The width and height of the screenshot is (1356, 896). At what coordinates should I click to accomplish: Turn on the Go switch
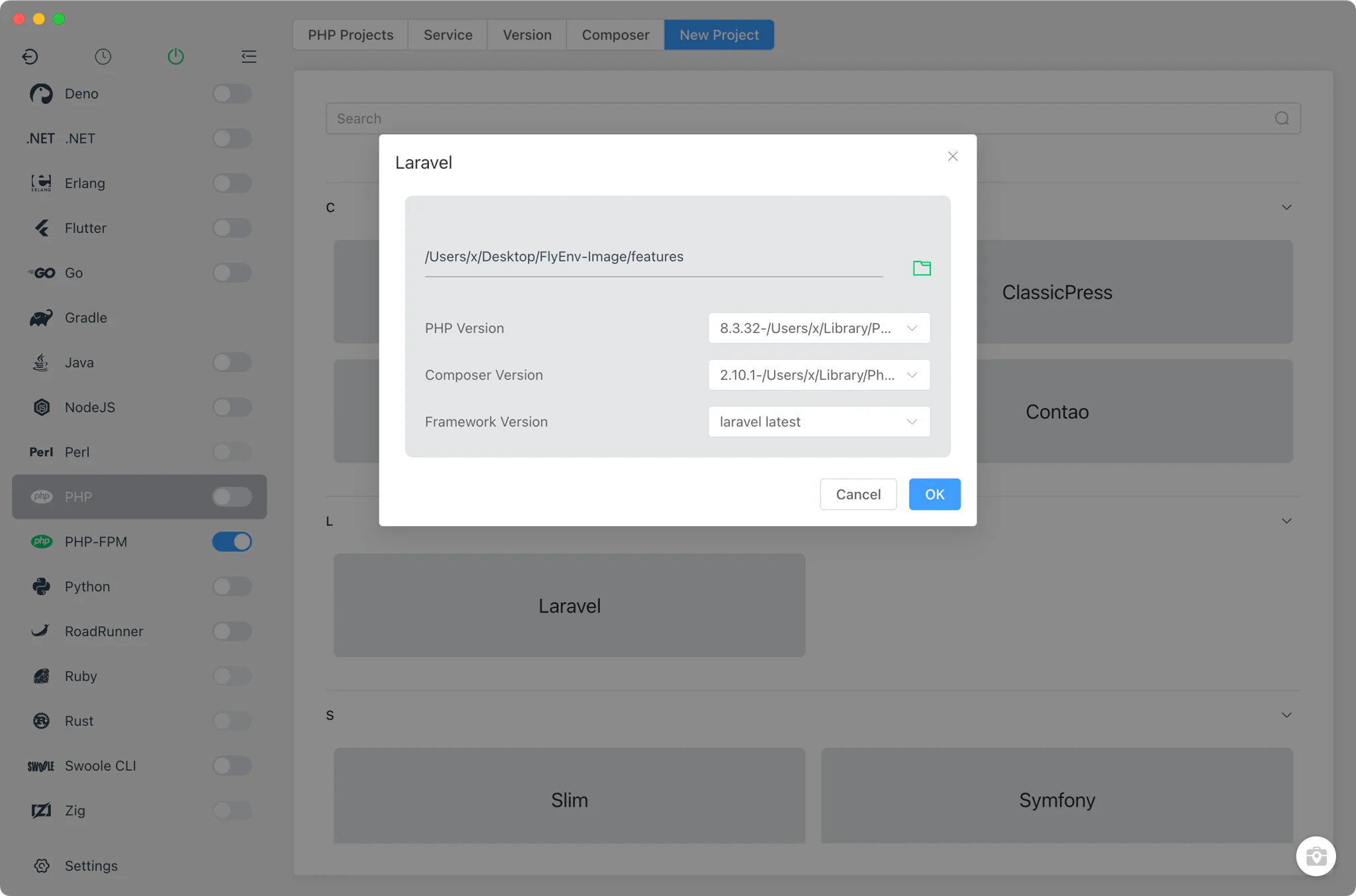(x=232, y=273)
